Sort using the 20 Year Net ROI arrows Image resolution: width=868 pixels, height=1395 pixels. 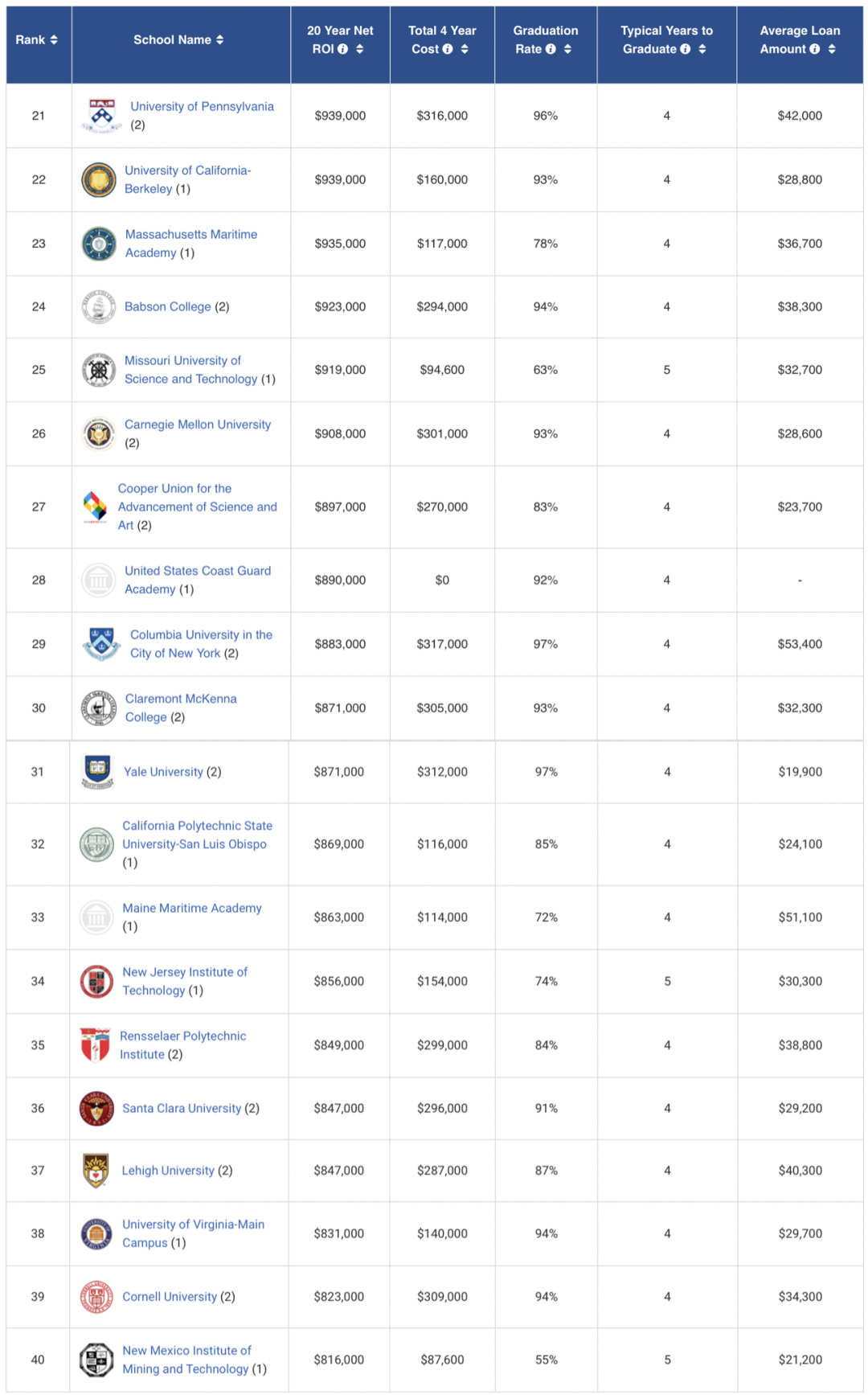(360, 49)
